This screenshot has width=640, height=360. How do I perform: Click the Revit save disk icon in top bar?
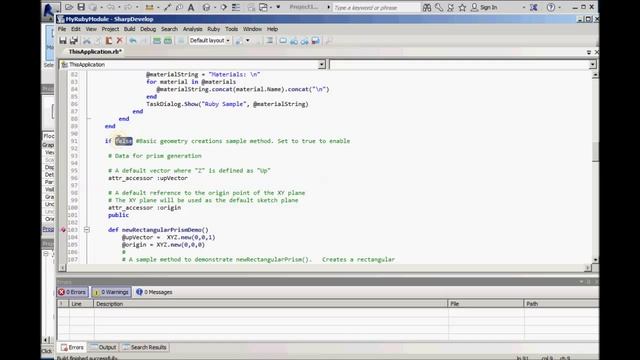81,7
